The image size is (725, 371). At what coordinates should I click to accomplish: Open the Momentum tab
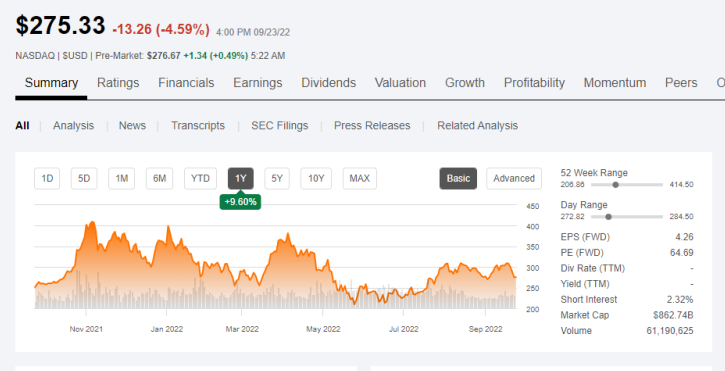tap(614, 83)
